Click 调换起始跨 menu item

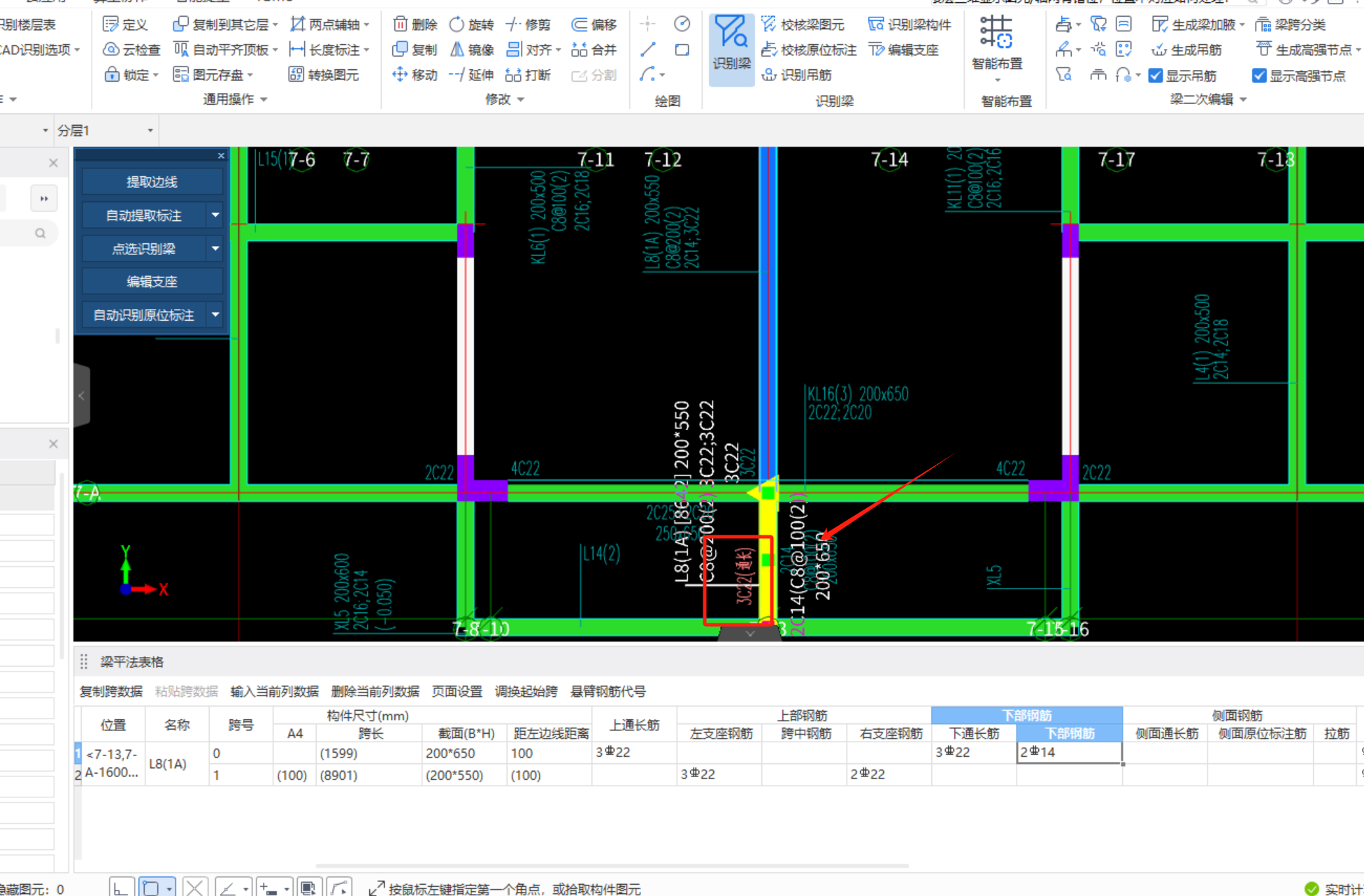526,691
